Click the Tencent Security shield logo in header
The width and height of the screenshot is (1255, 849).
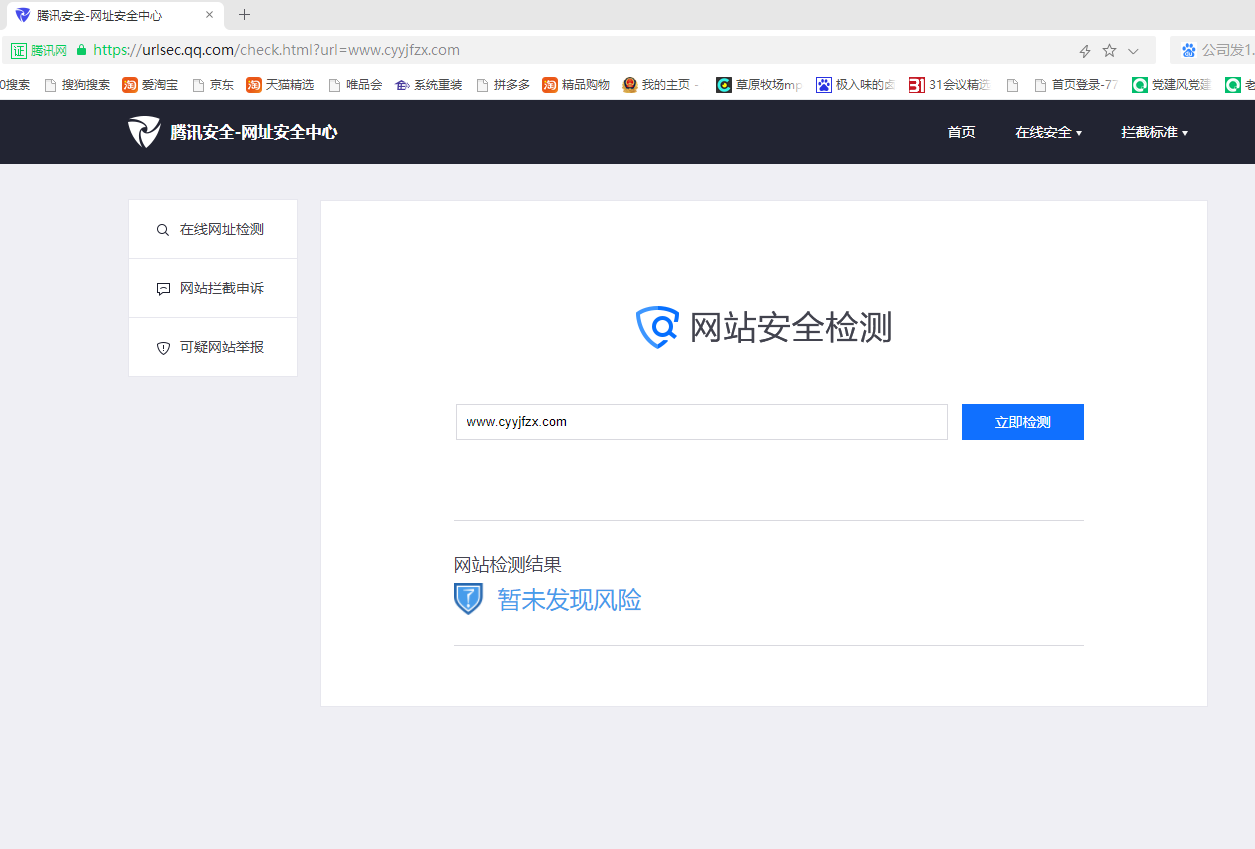pos(144,132)
